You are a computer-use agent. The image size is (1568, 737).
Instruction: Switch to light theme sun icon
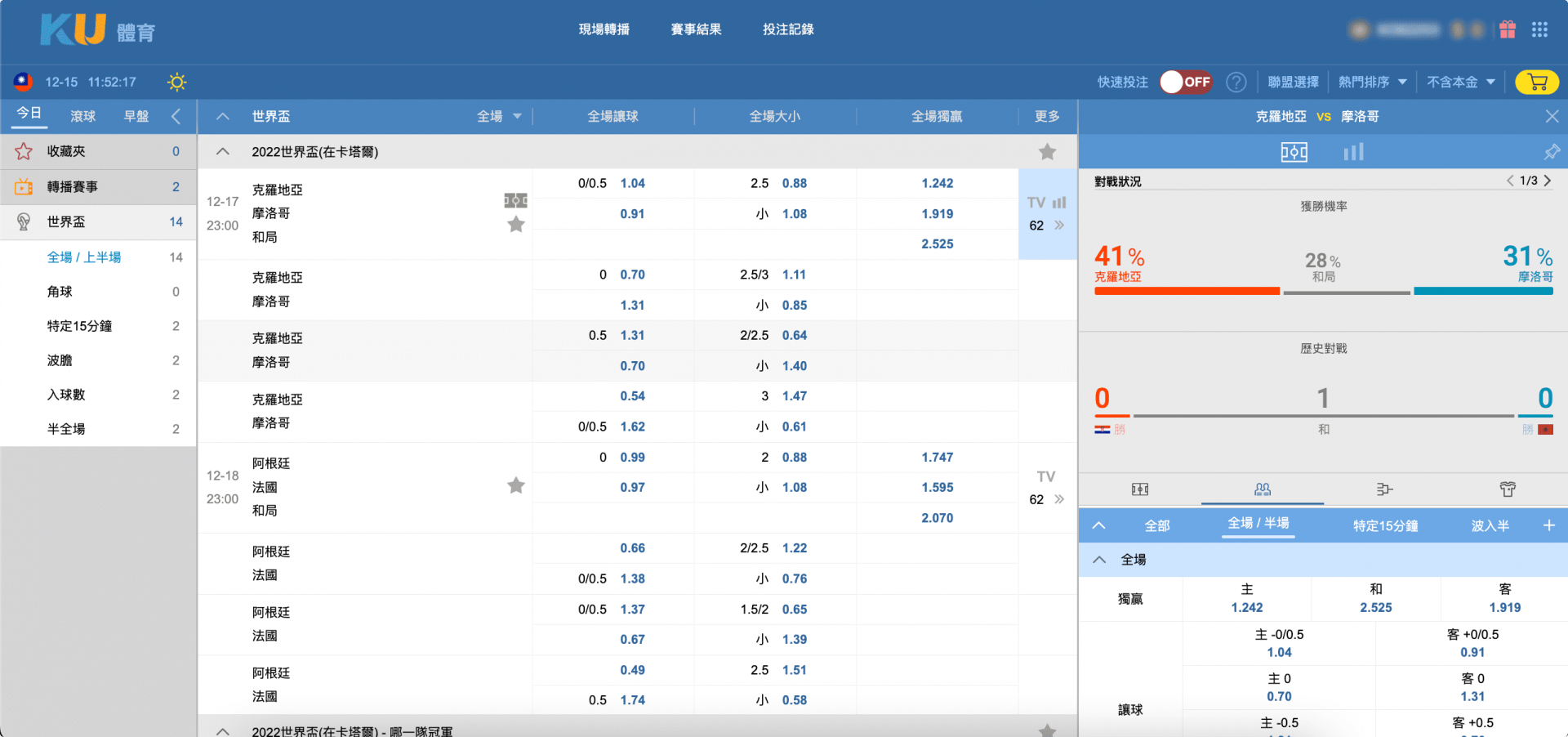coord(176,82)
